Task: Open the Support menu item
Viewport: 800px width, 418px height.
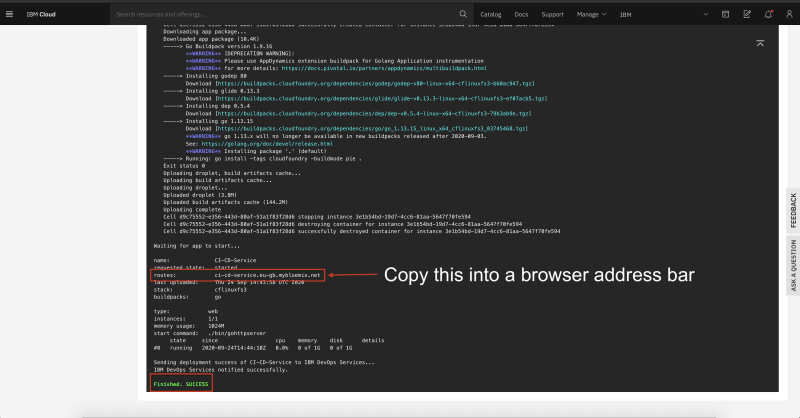Action: coord(552,14)
